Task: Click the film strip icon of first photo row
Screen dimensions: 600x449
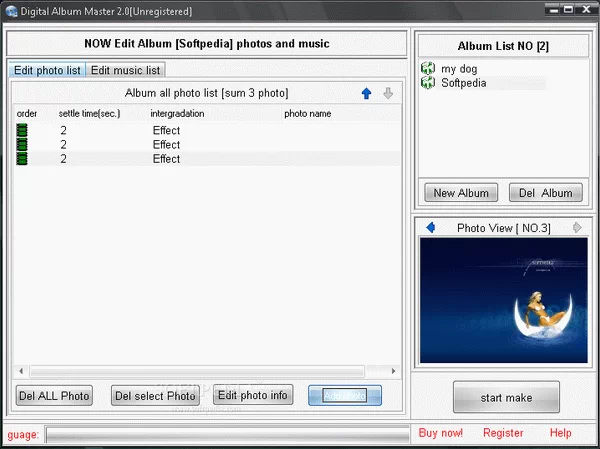Action: click(22, 130)
